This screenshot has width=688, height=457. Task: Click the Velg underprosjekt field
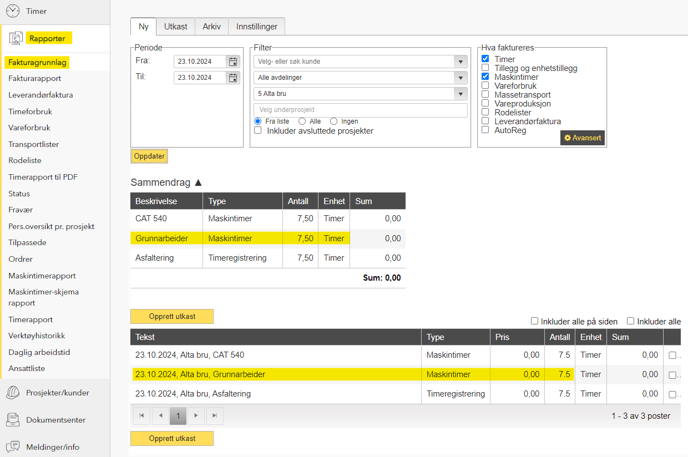click(360, 110)
